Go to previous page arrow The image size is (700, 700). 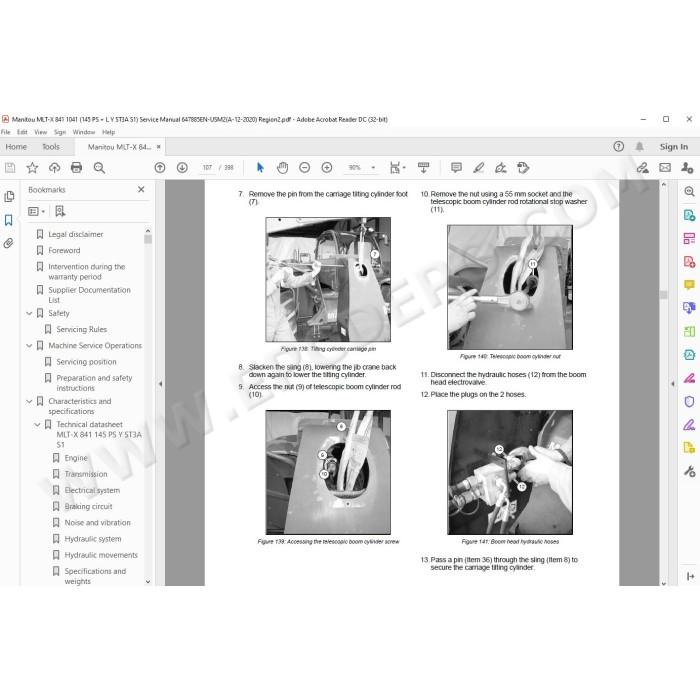click(x=160, y=168)
